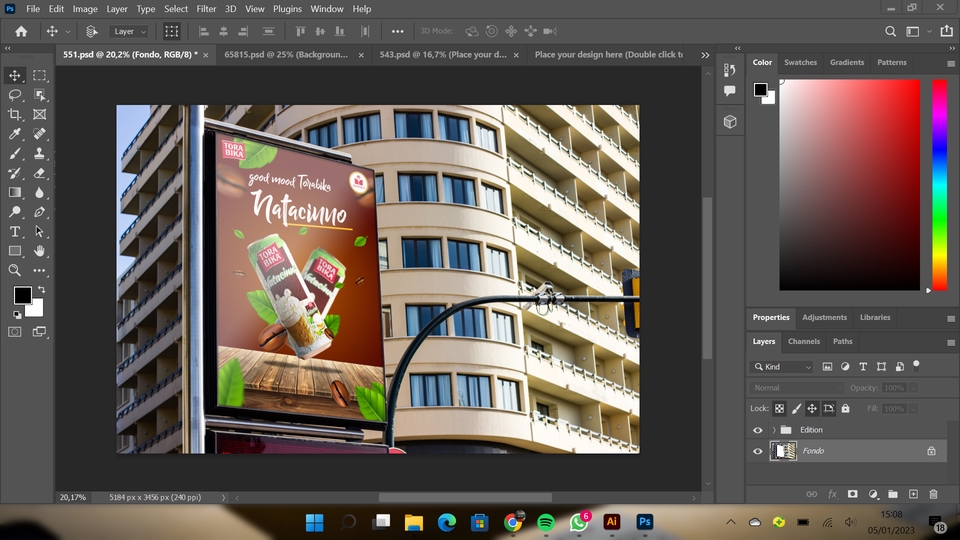Open Illustrator from the taskbar
960x540 pixels.
[611, 522]
